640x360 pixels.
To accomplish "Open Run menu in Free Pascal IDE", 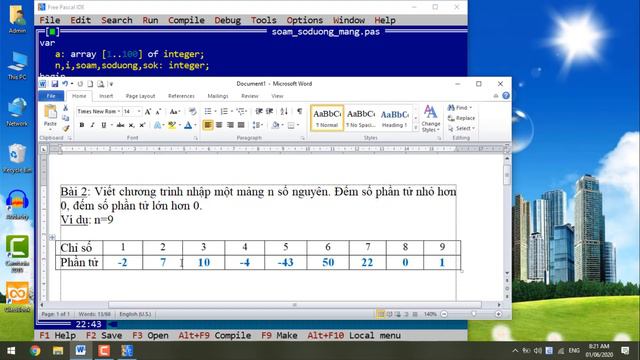I will pyautogui.click(x=150, y=20).
